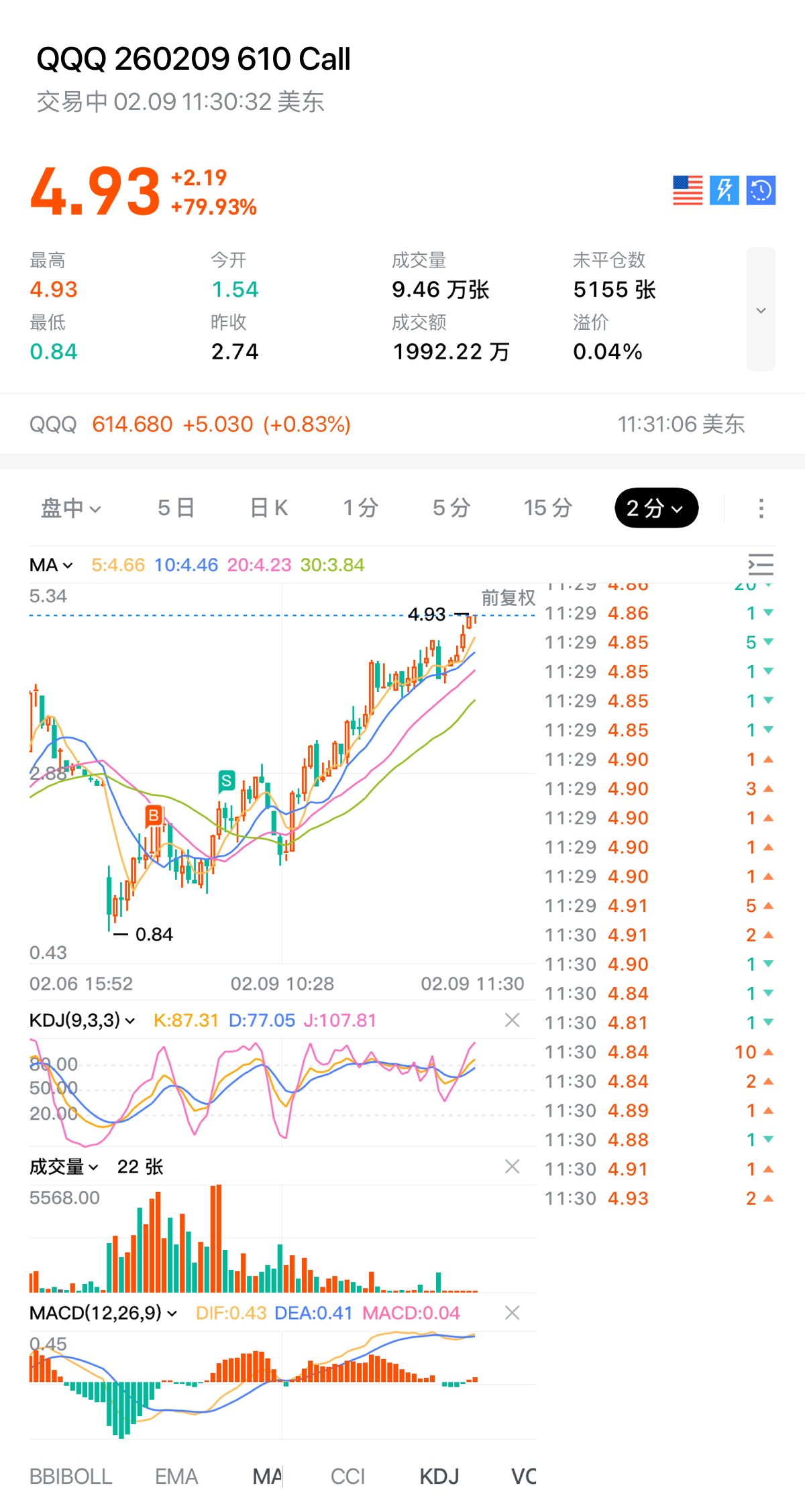Viewport: 805px width, 1512px height.
Task: Close the MACD indicator panel
Action: 512,1313
